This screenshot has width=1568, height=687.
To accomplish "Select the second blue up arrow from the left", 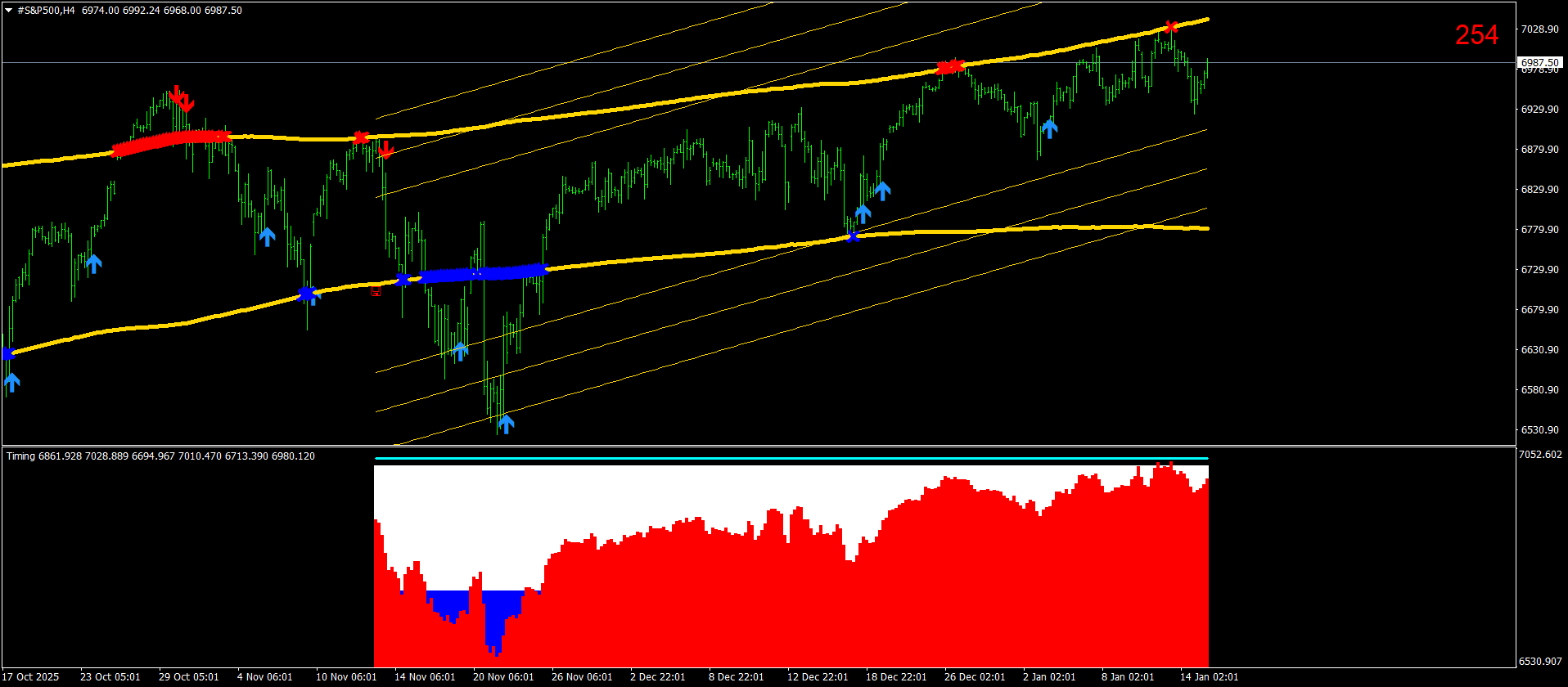I will coord(94,263).
